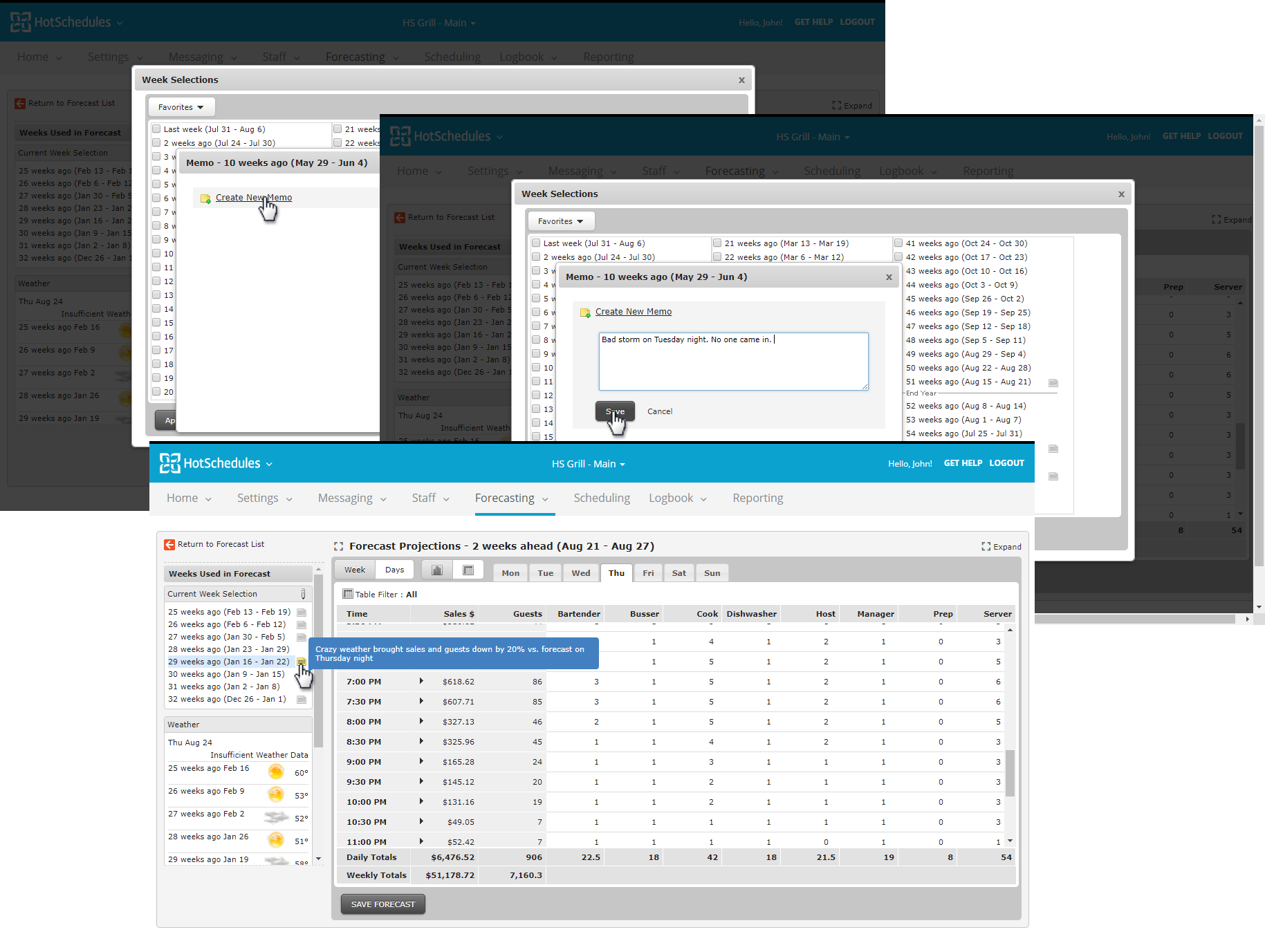Image resolution: width=1265 pixels, height=952 pixels.
Task: Click the forecast table's vertical scrollbar thumb
Action: 1010,773
